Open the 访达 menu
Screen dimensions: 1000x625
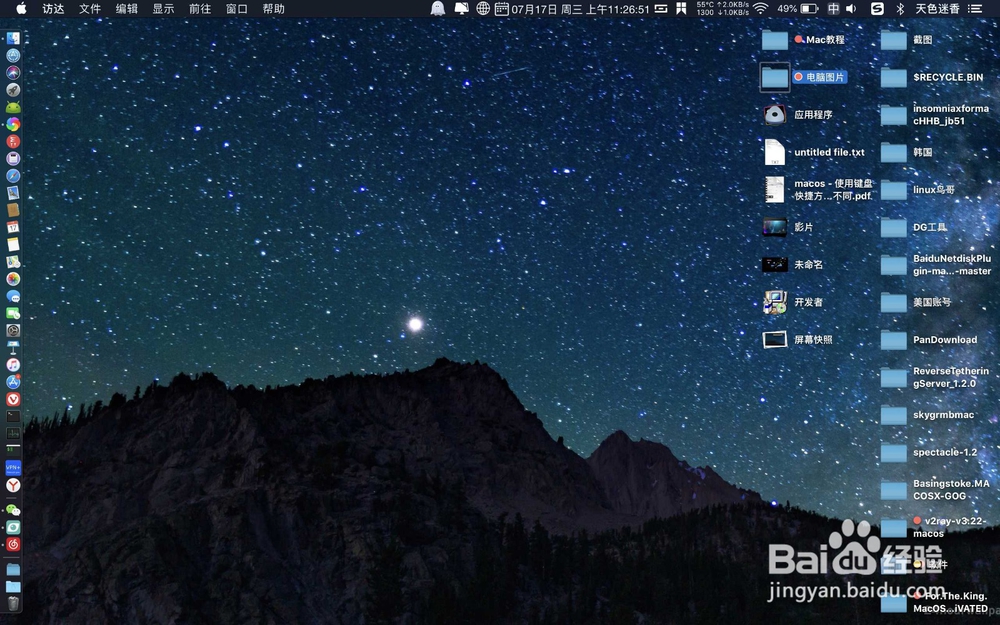(54, 8)
